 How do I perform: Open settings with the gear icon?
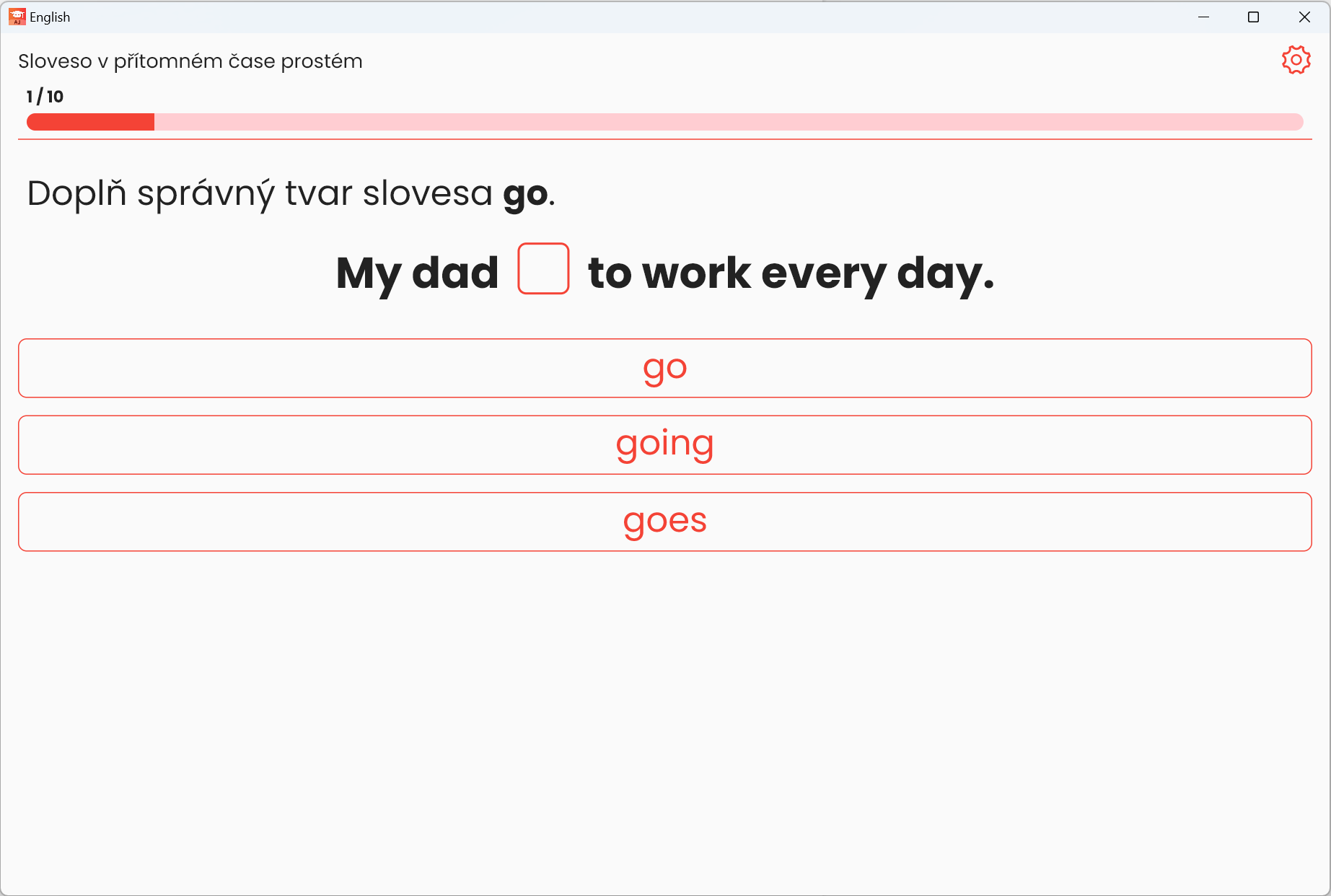tap(1296, 60)
